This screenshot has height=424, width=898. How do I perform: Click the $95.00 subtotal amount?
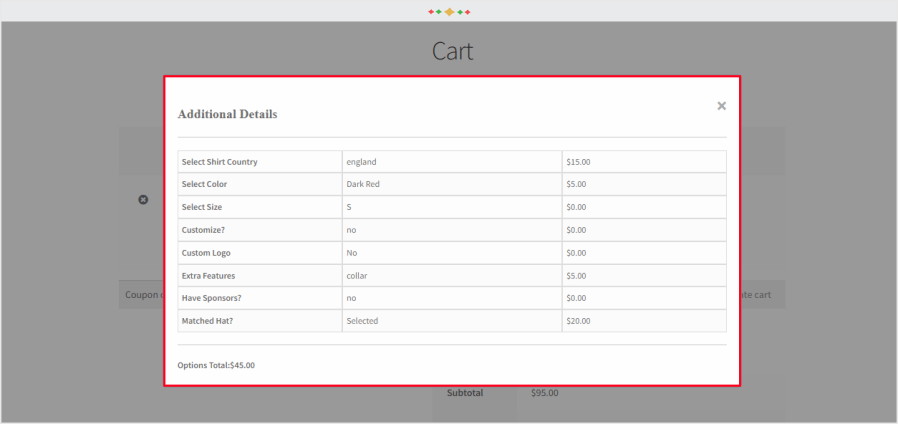(545, 393)
